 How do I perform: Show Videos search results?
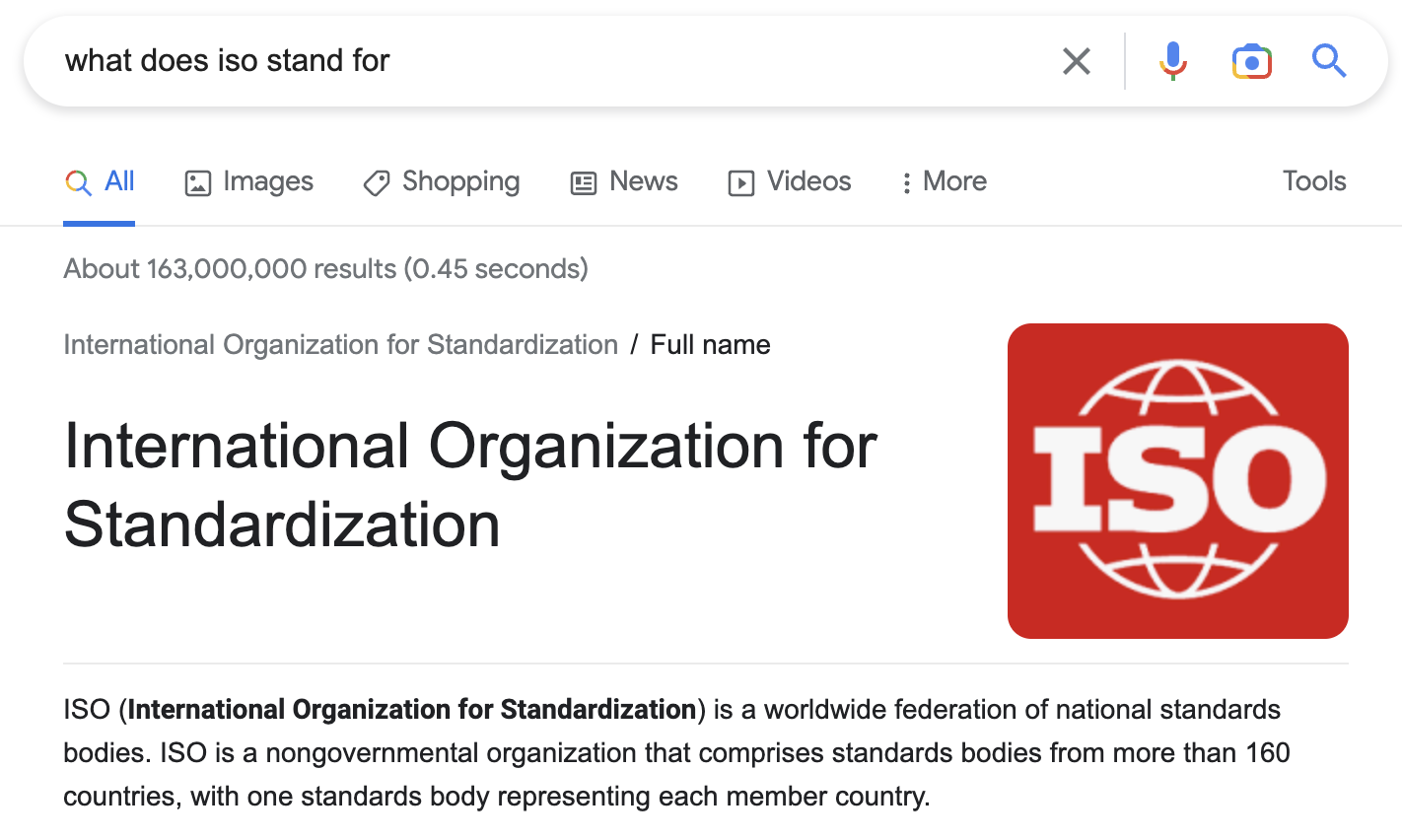pos(789,181)
